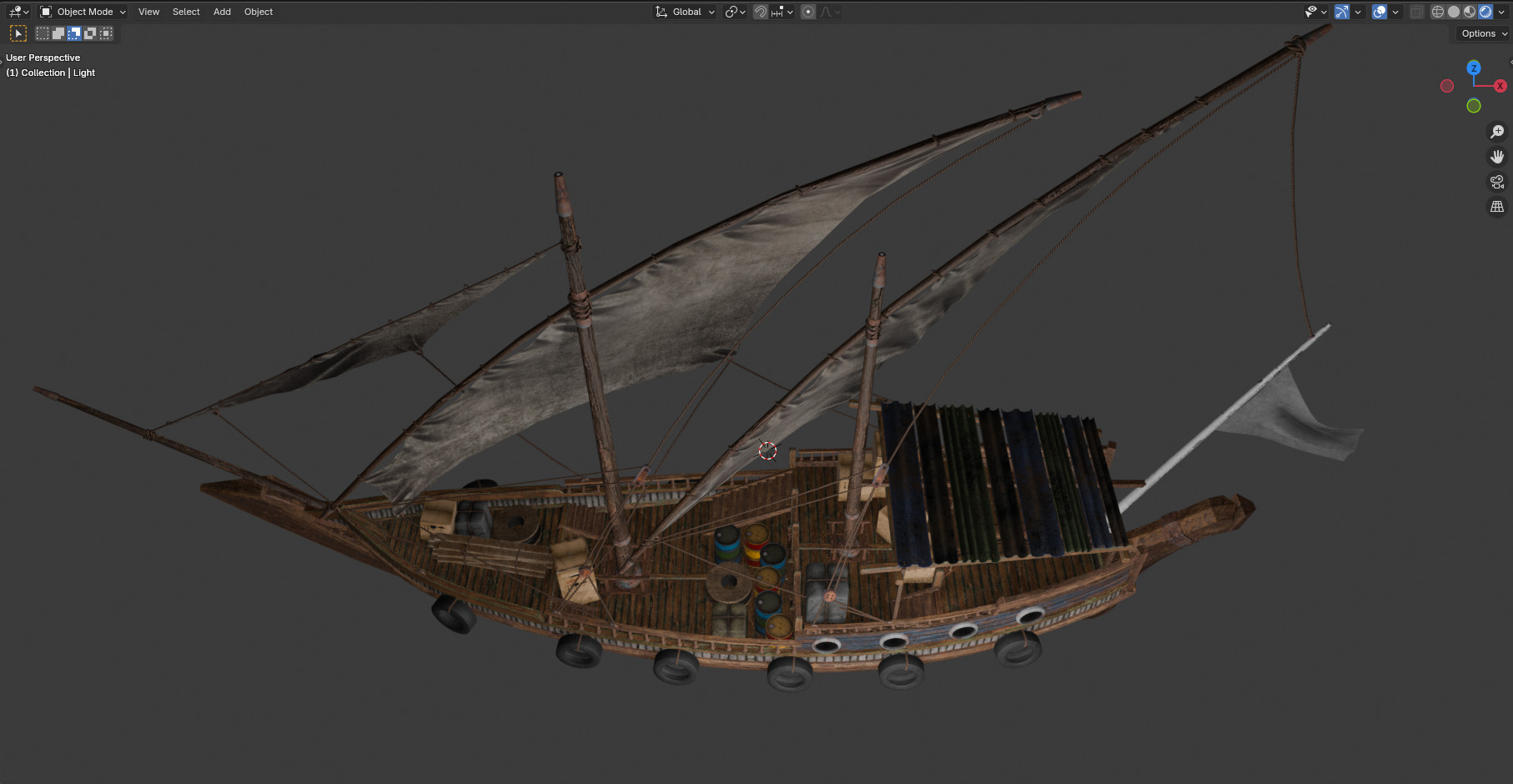Choose Subtract from selection mode
The height and width of the screenshot is (784, 1513).
[74, 33]
